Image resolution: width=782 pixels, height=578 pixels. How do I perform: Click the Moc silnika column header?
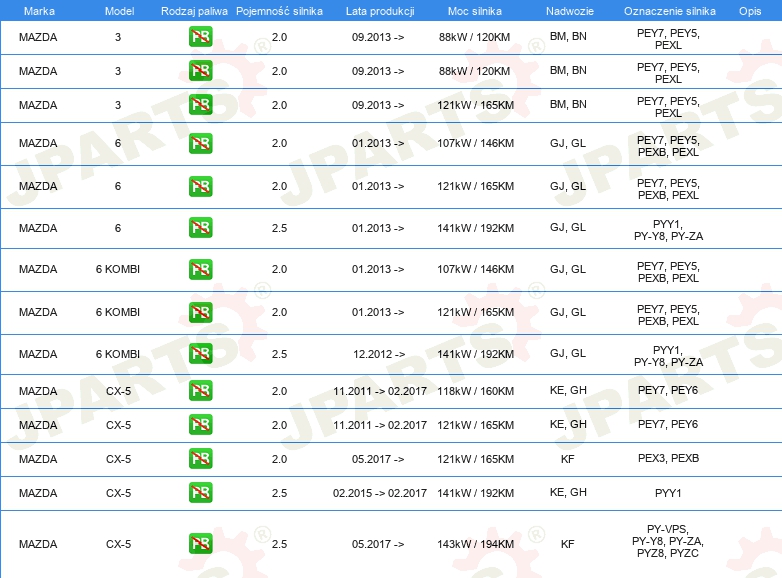[474, 11]
